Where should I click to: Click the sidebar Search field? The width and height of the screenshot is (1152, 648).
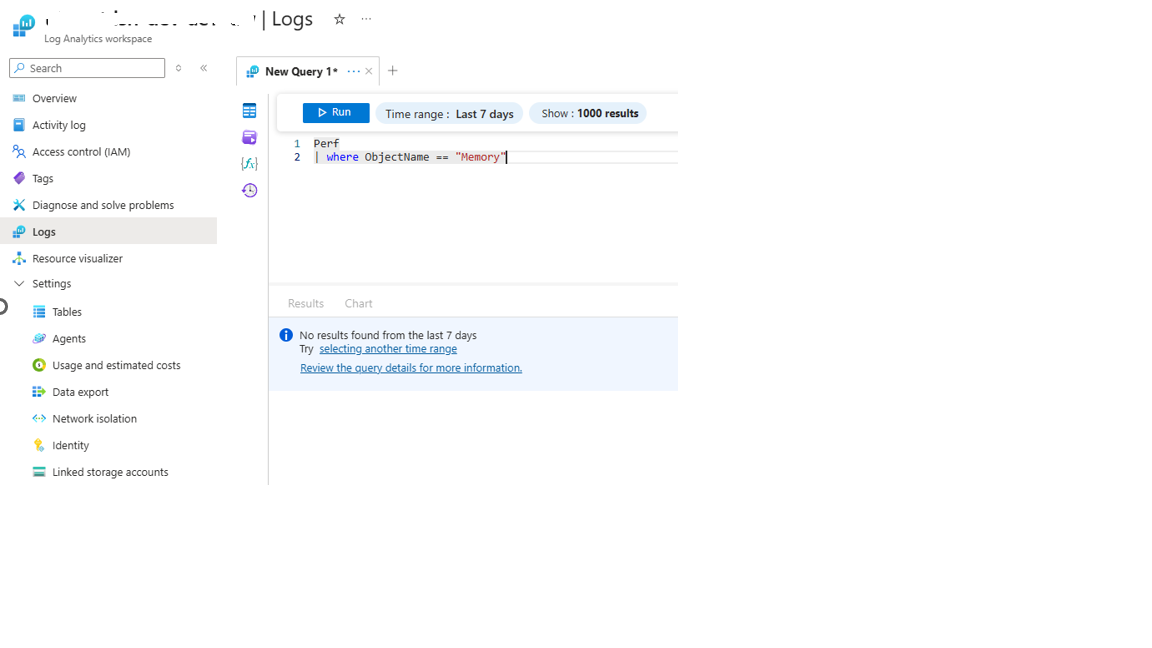87,68
